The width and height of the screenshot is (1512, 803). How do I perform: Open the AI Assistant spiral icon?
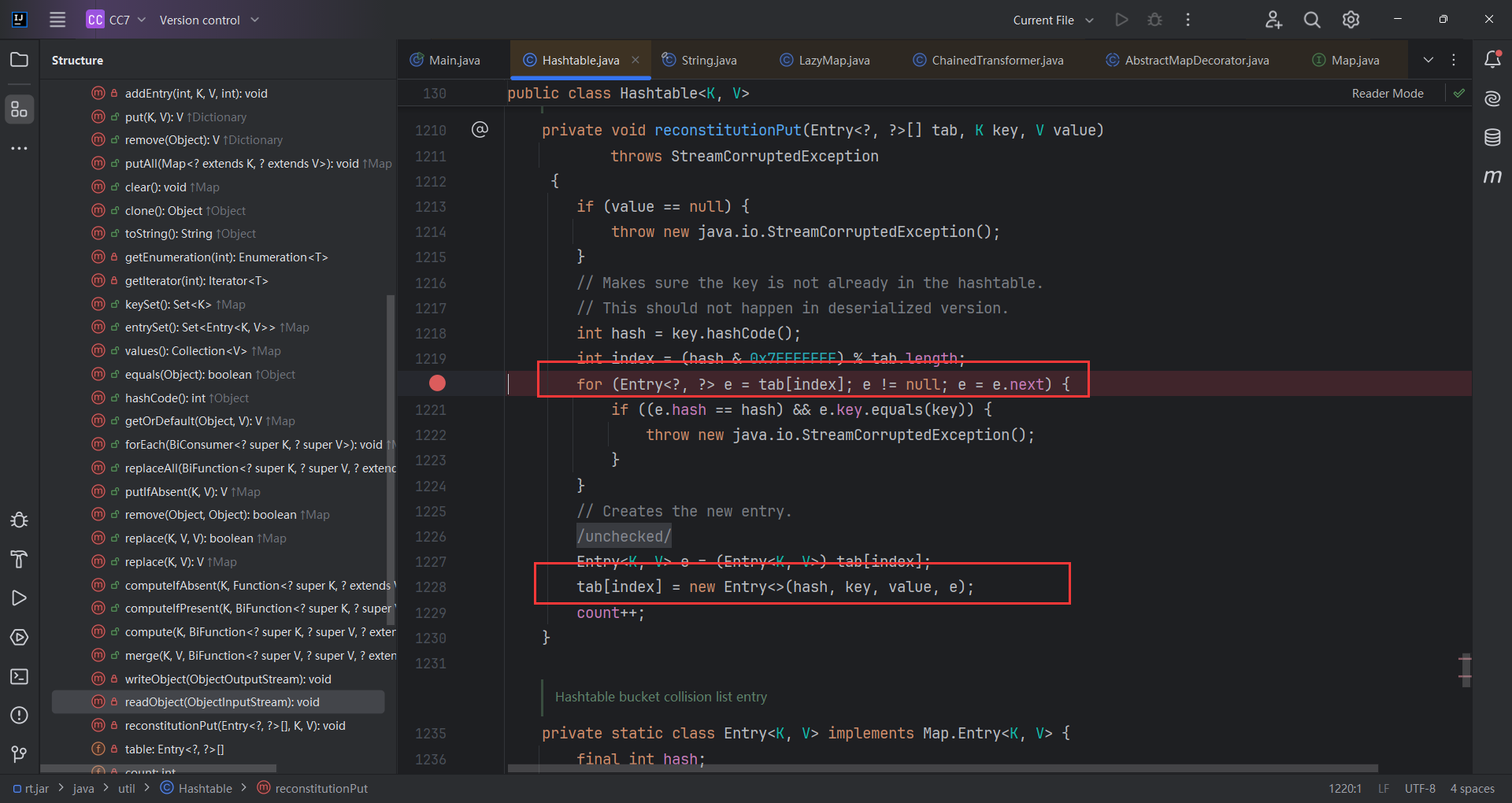(x=1492, y=98)
